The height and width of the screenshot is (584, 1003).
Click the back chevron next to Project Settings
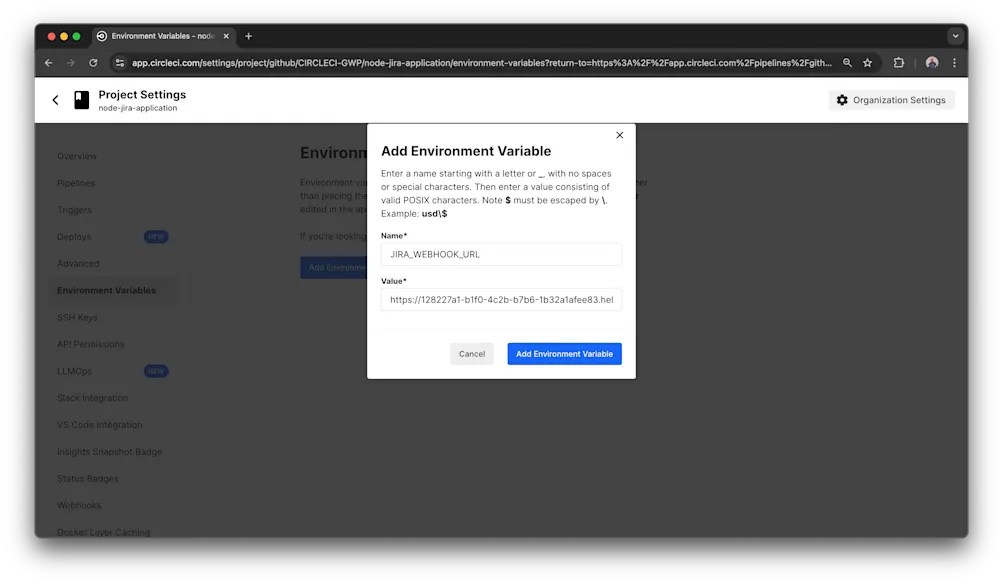click(56, 99)
